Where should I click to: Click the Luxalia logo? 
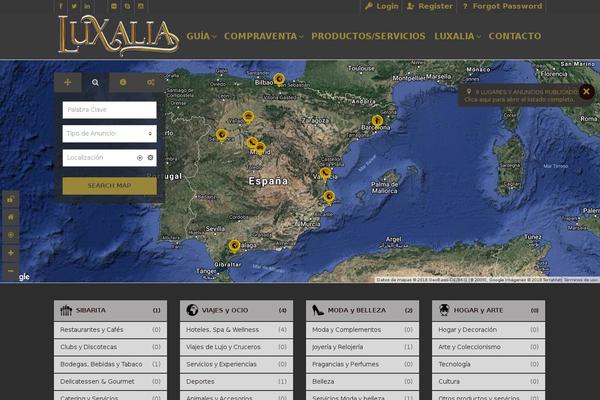[x=118, y=35]
